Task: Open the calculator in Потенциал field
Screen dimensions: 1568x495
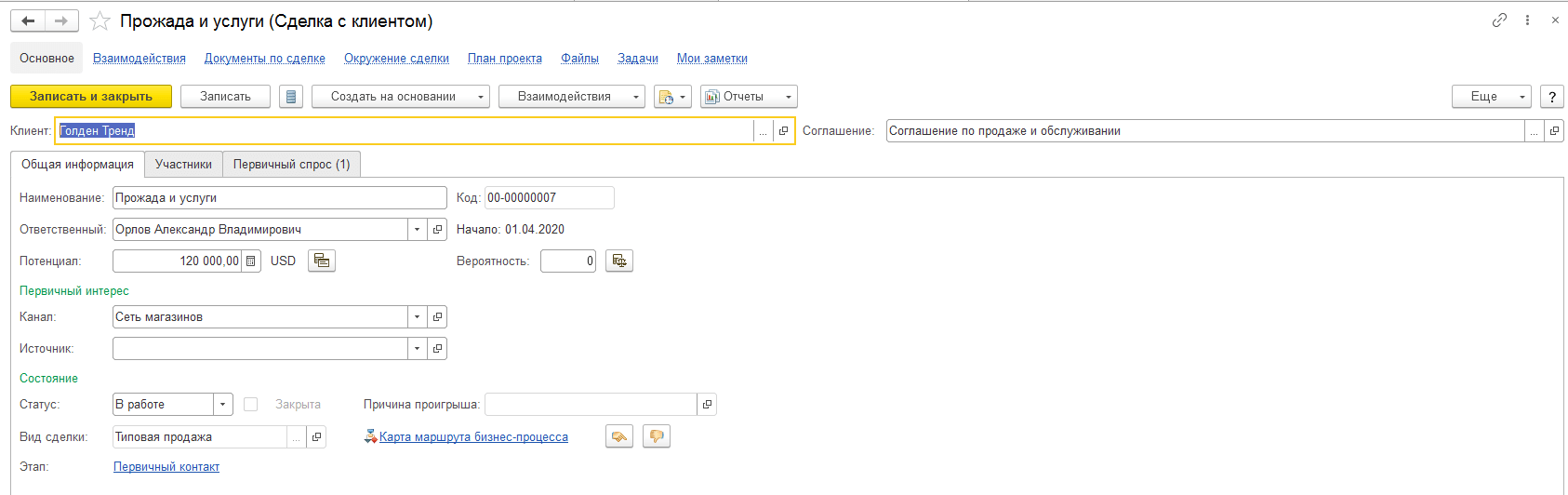Action: (x=250, y=261)
